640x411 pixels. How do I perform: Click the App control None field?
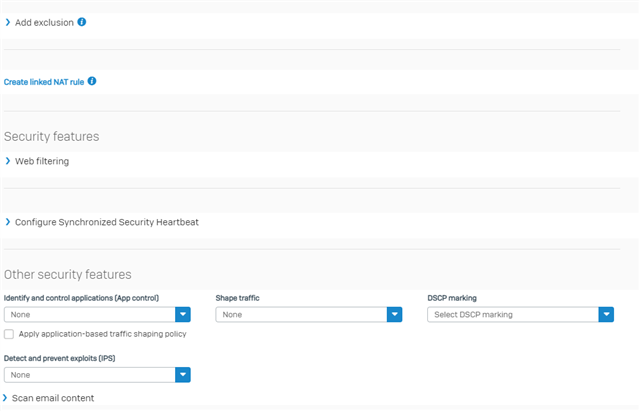pos(90,315)
